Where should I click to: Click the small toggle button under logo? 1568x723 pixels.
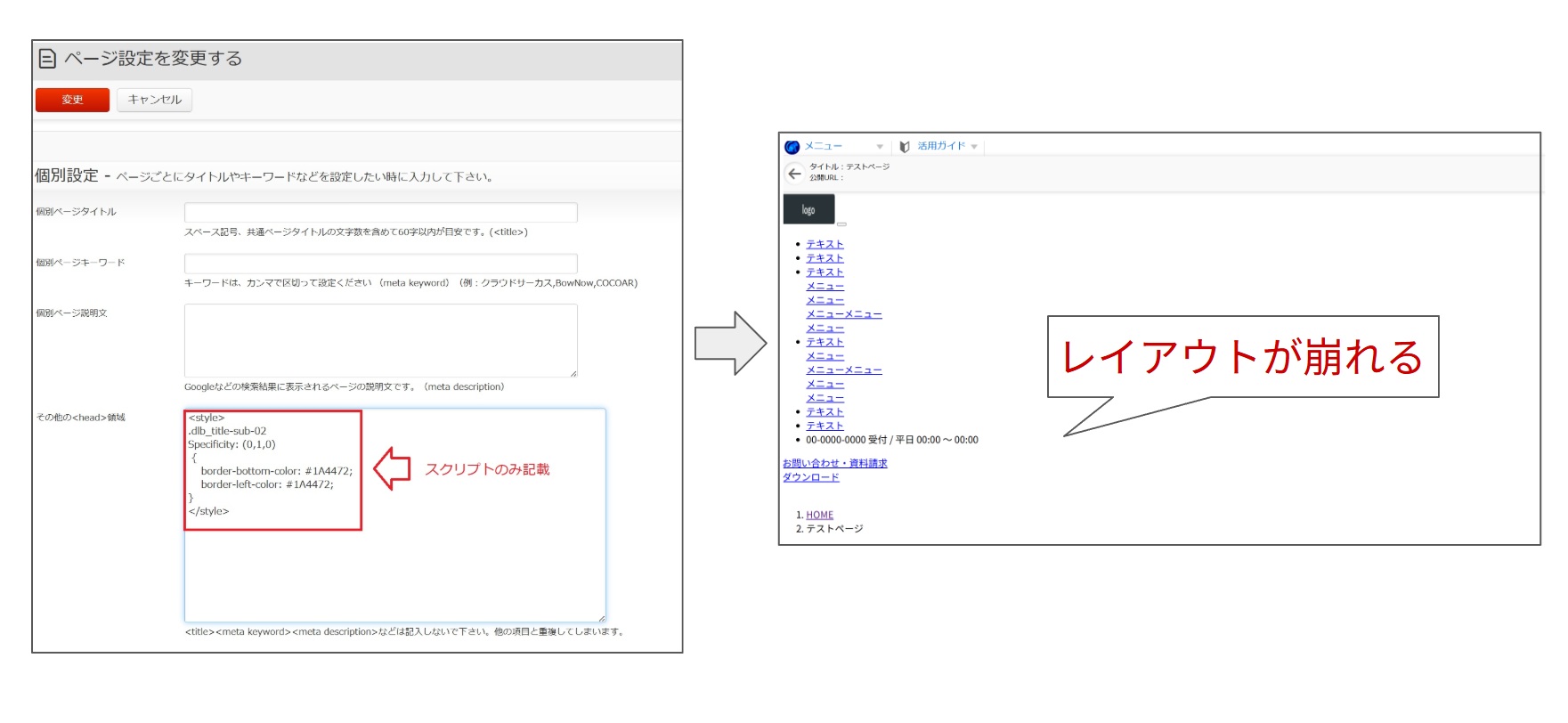(x=841, y=223)
